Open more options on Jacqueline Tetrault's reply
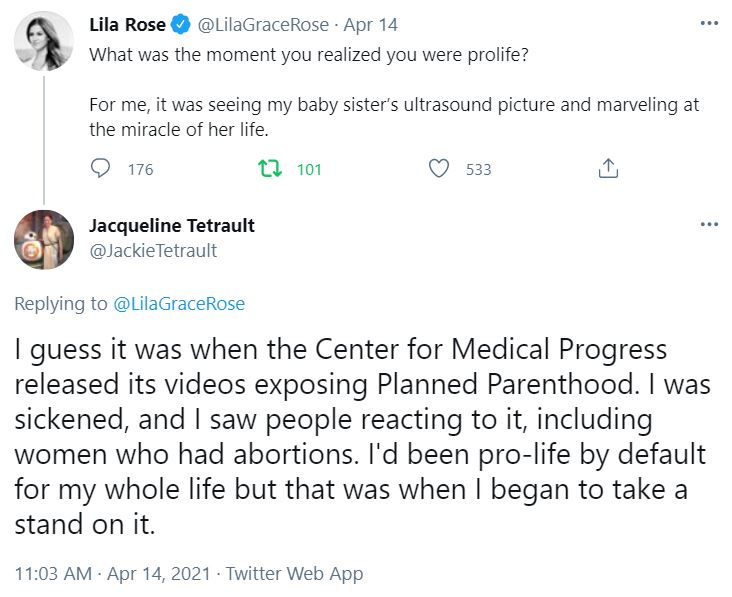The image size is (732, 597). pyautogui.click(x=709, y=224)
